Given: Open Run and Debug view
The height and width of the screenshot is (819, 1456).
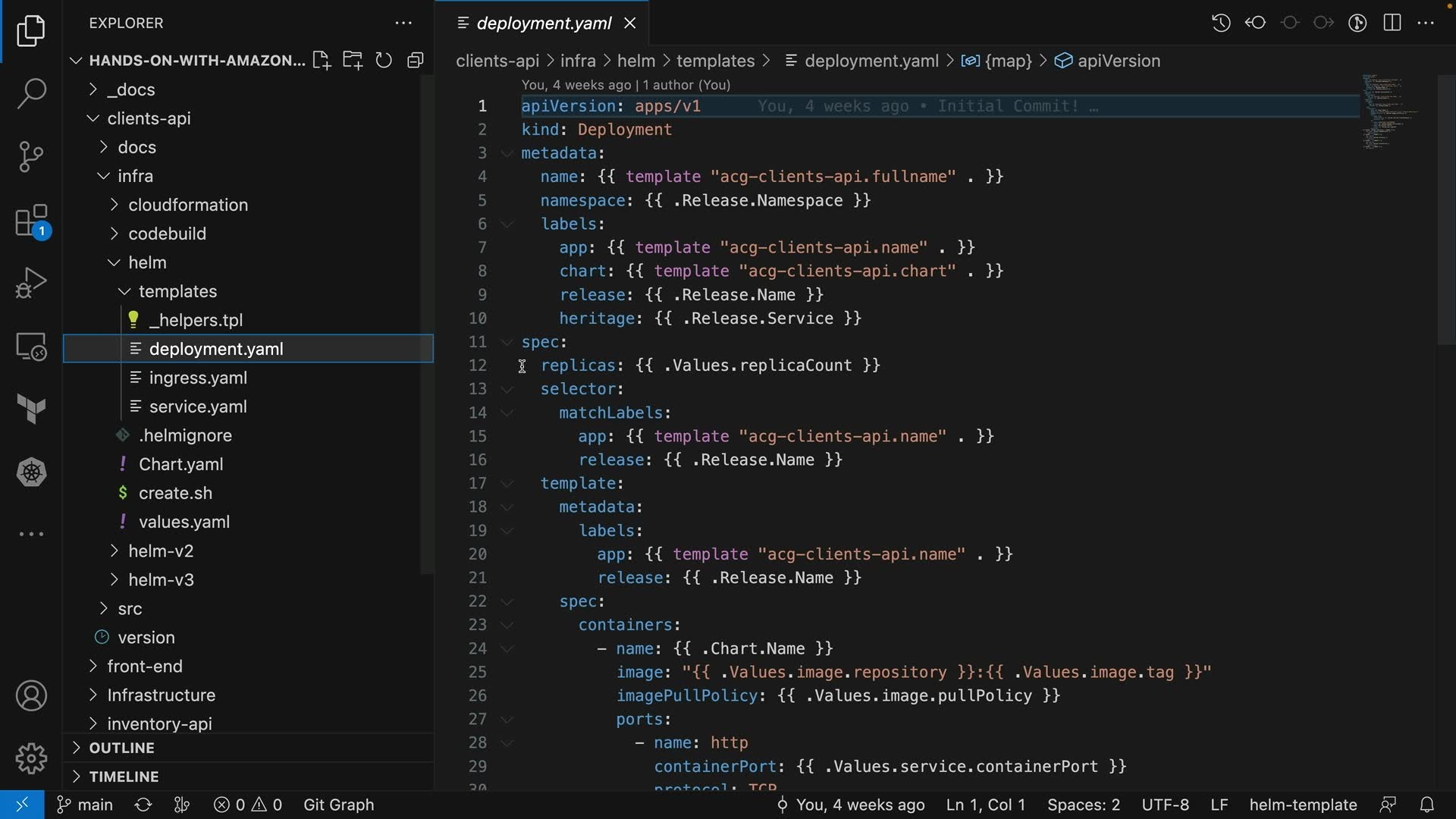Looking at the screenshot, I should (31, 283).
